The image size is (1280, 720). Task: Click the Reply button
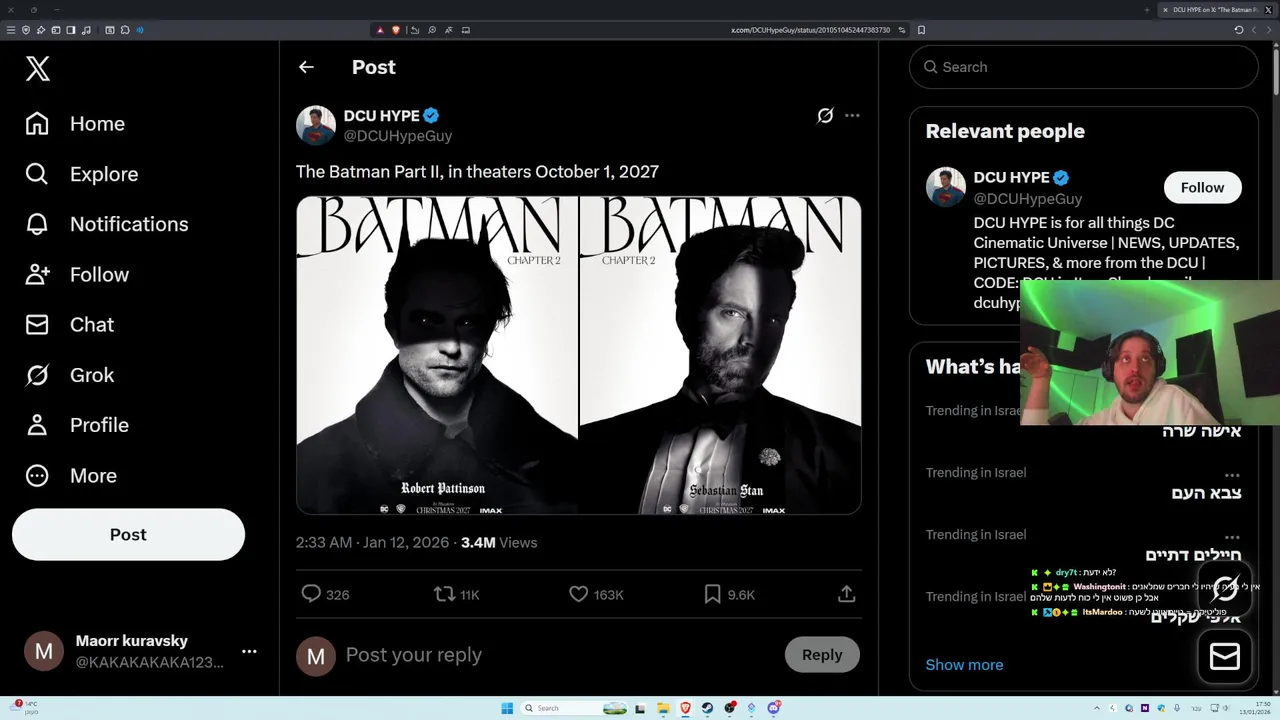pos(822,655)
